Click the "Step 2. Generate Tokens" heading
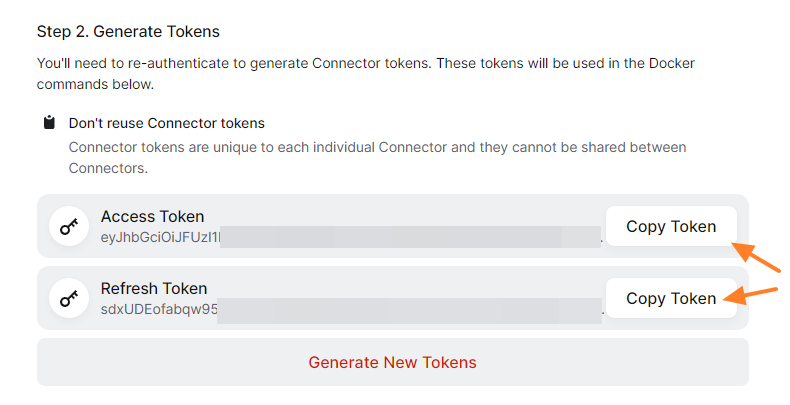The image size is (790, 405). pyautogui.click(x=128, y=32)
